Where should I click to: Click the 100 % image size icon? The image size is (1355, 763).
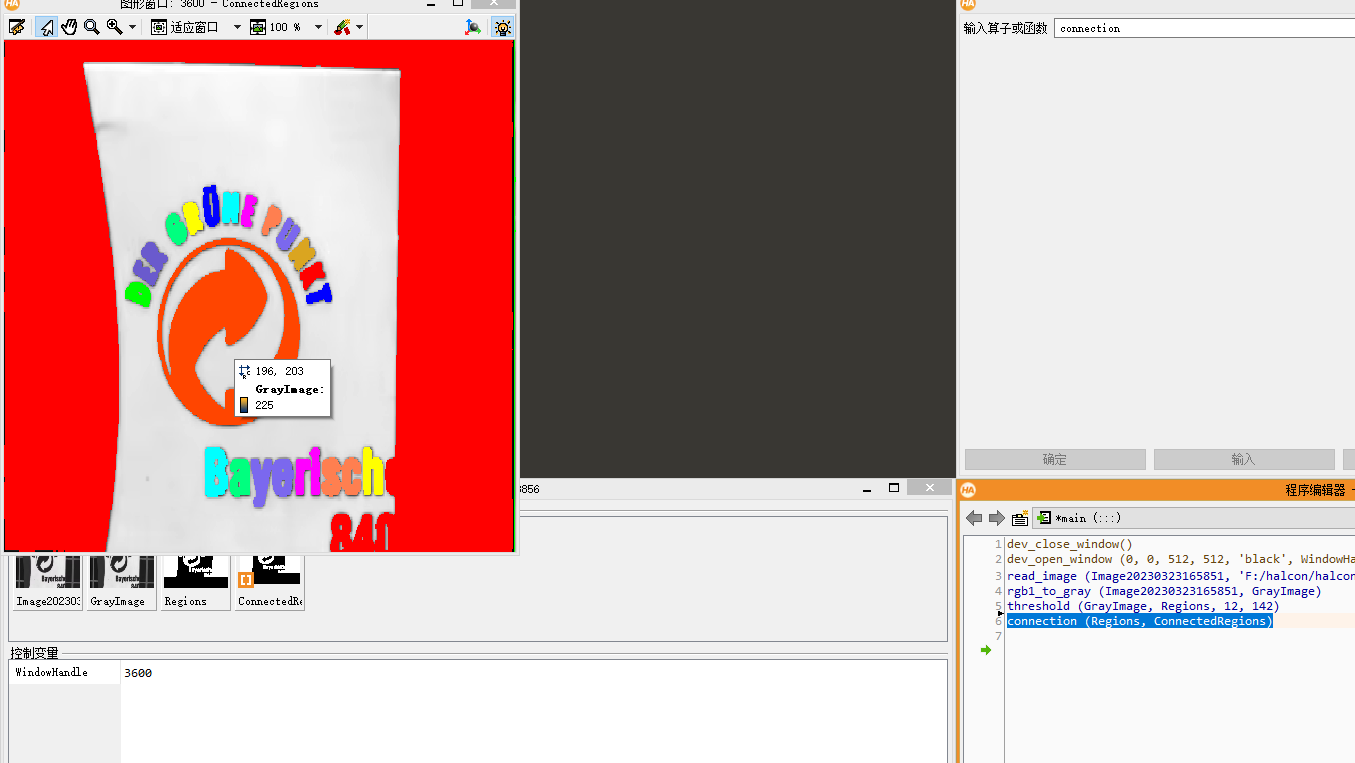[258, 27]
